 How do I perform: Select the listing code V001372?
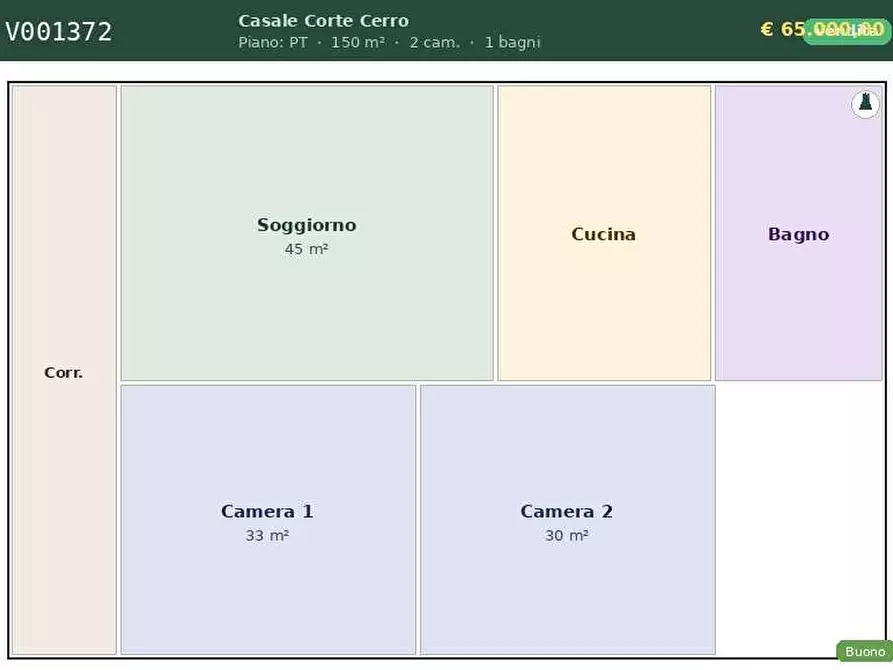pyautogui.click(x=59, y=32)
